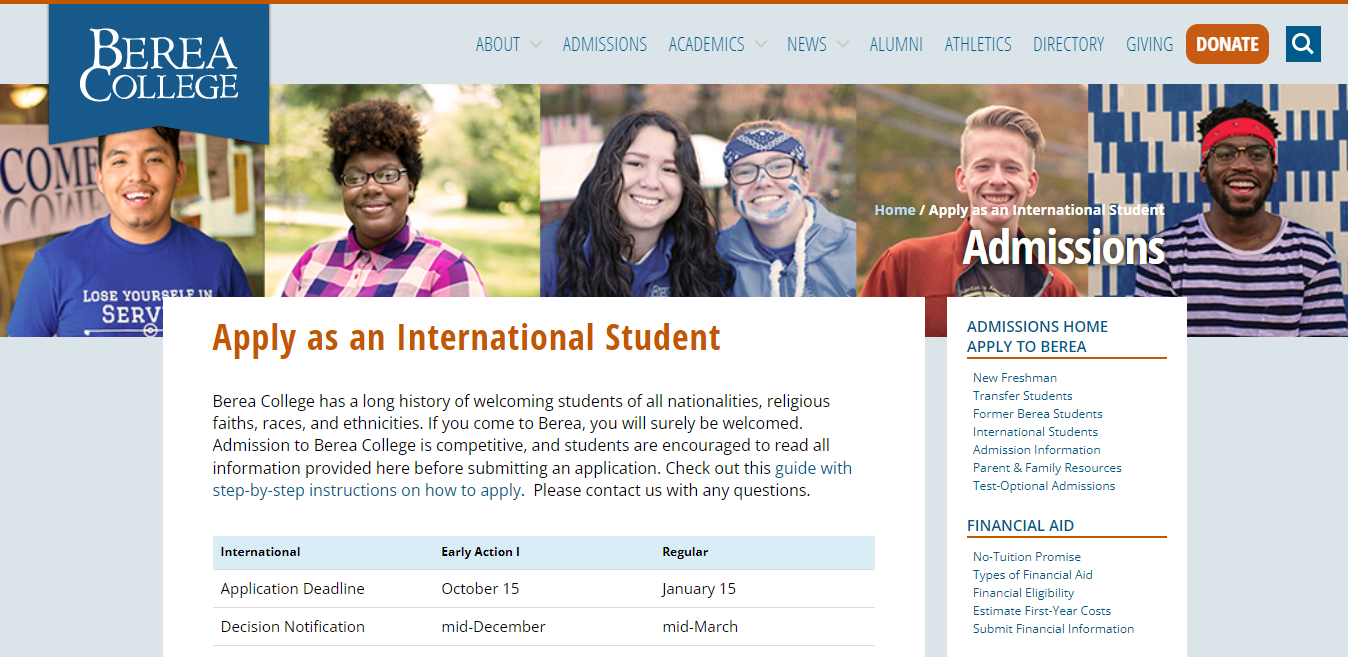Screen dimensions: 1348x657
Task: Click the October 15 table cell
Action: [481, 589]
